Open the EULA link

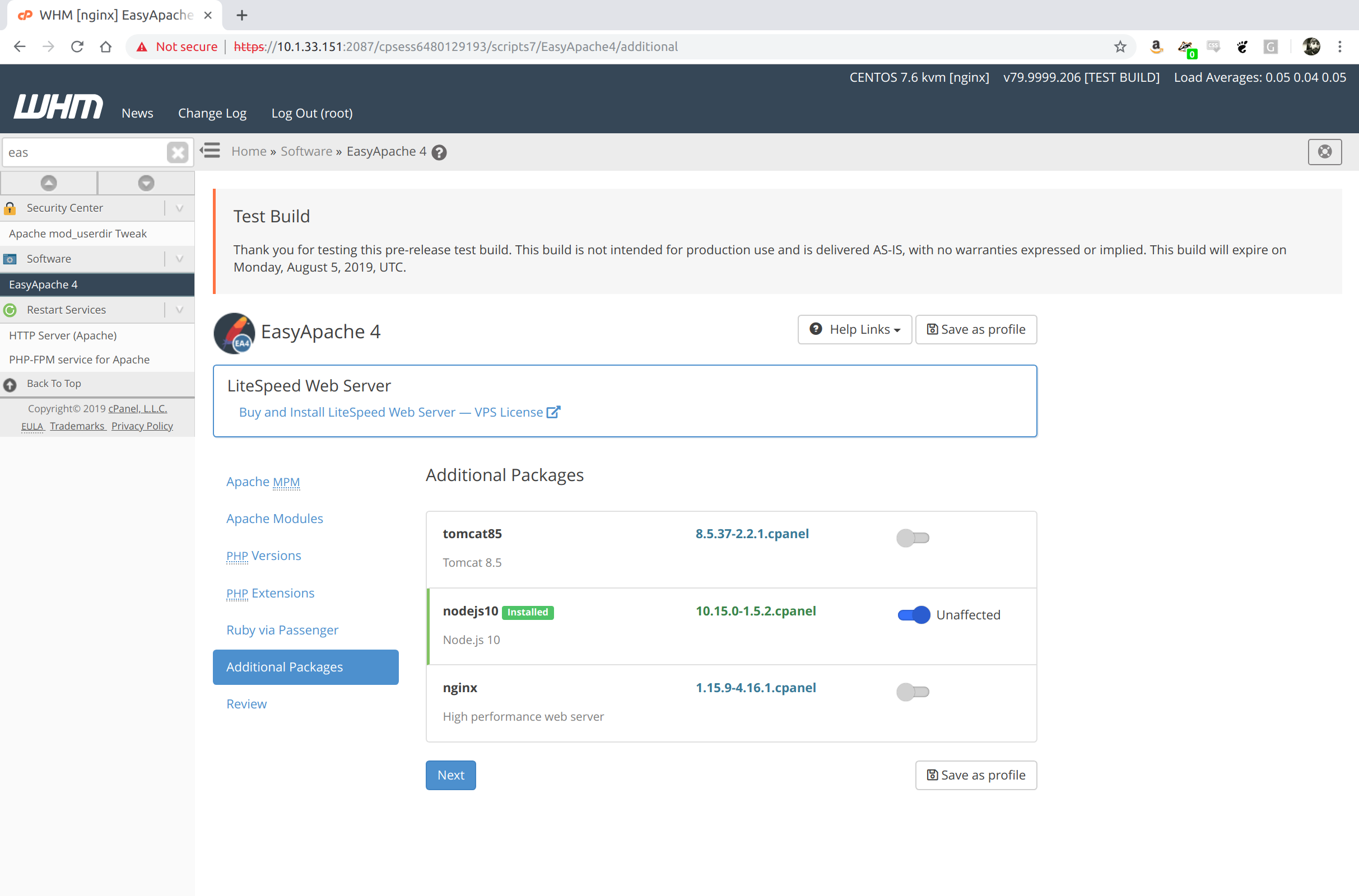coord(32,426)
